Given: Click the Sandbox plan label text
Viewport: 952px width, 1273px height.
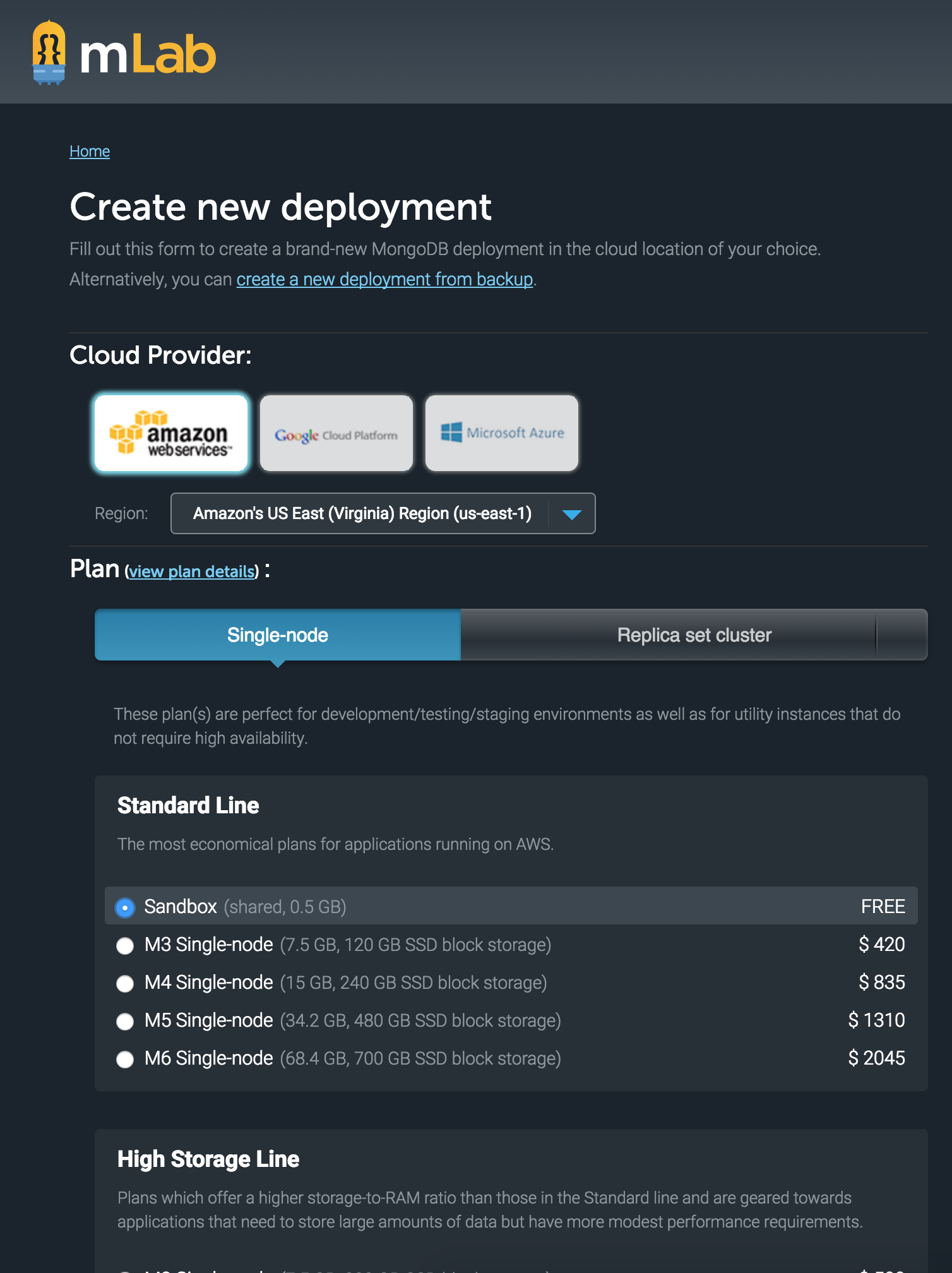Looking at the screenshot, I should coord(181,907).
